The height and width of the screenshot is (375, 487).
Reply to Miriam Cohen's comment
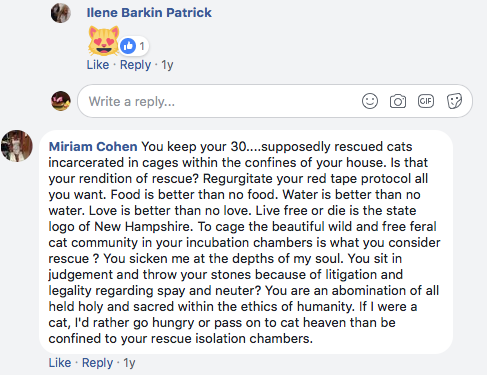(97, 363)
